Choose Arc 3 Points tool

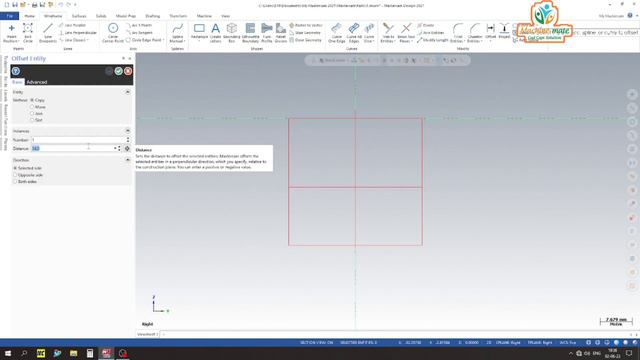[x=139, y=25]
